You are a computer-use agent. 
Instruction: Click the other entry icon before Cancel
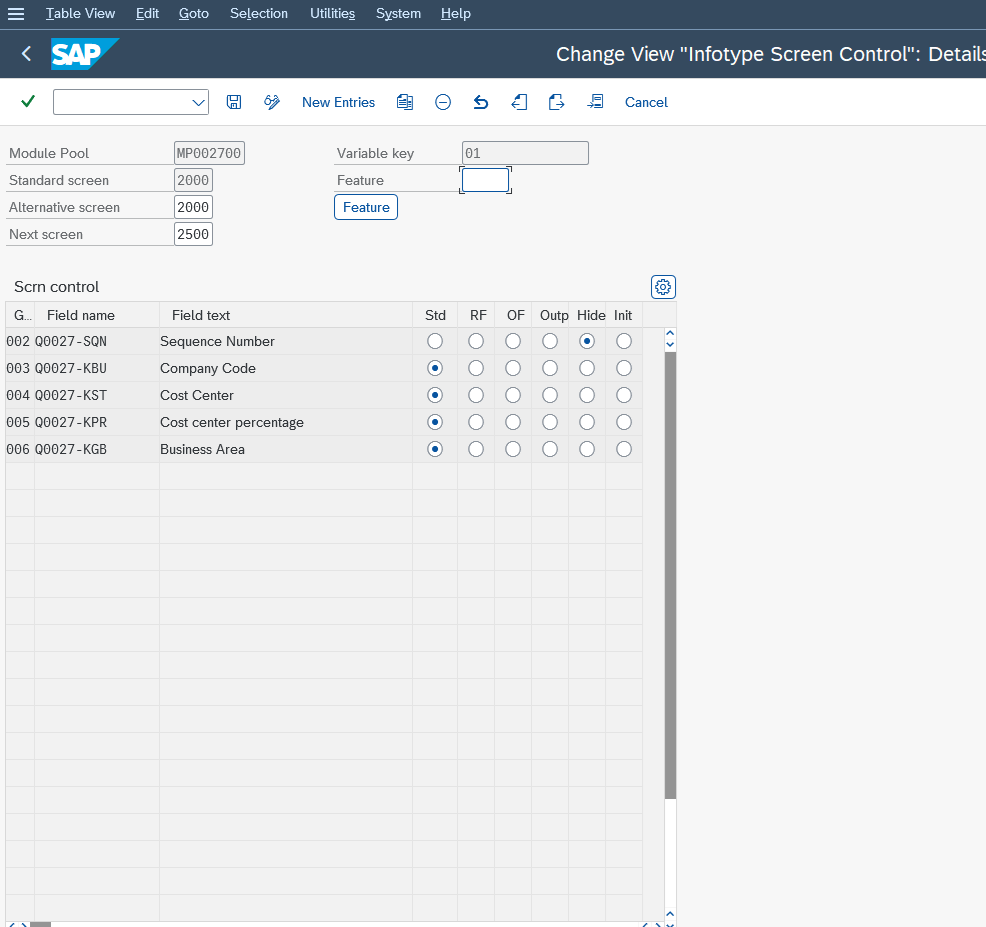click(595, 102)
